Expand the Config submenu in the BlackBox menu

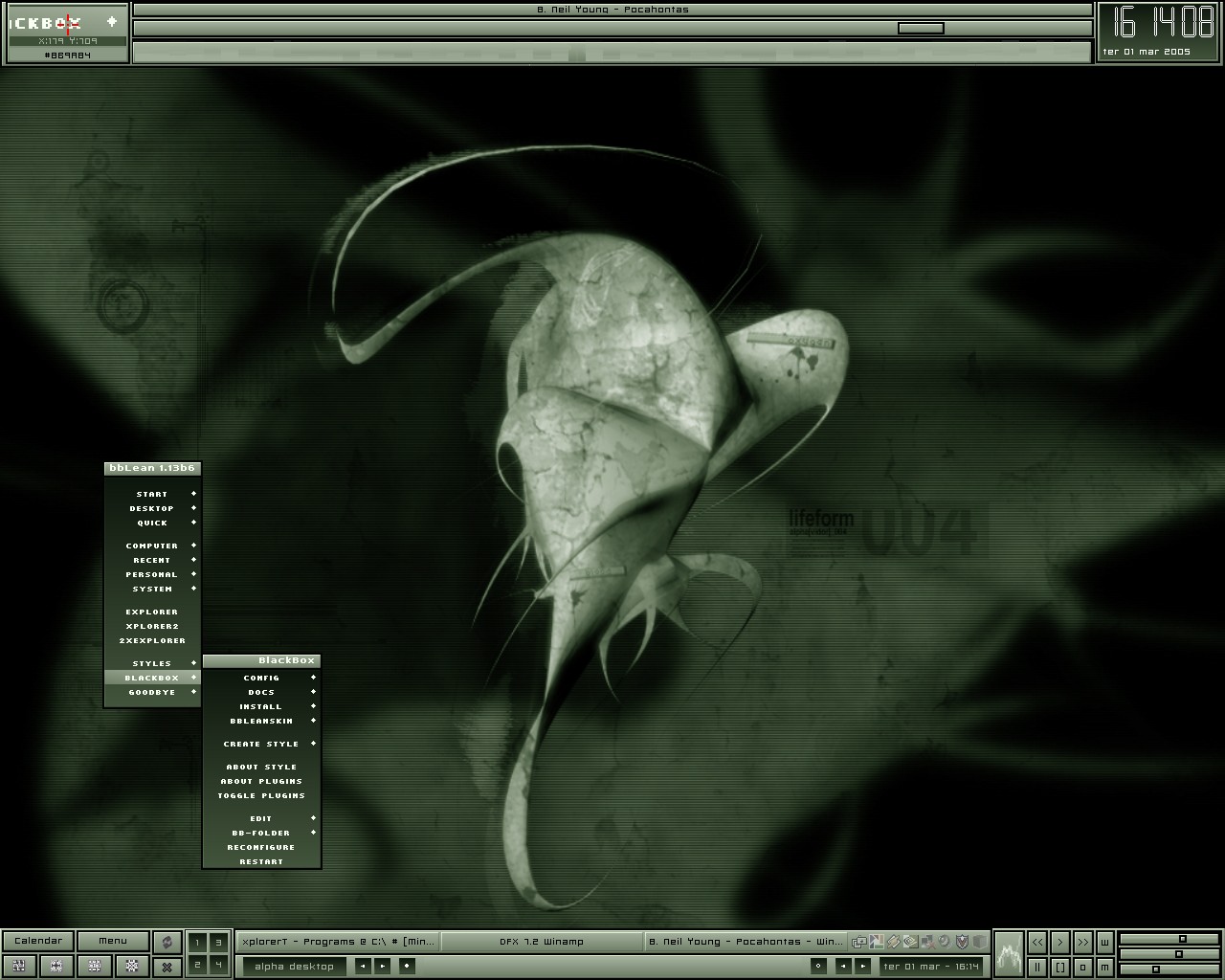point(261,678)
